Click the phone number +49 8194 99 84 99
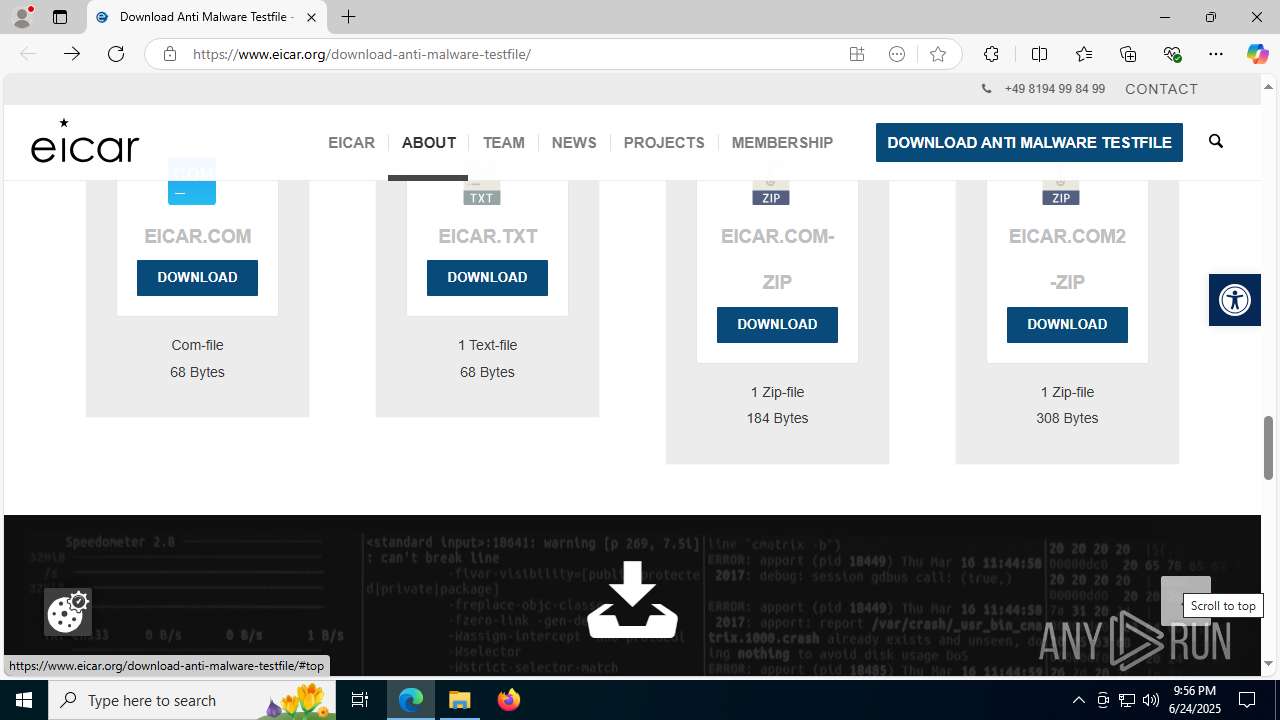This screenshot has width=1280, height=720. [1055, 89]
